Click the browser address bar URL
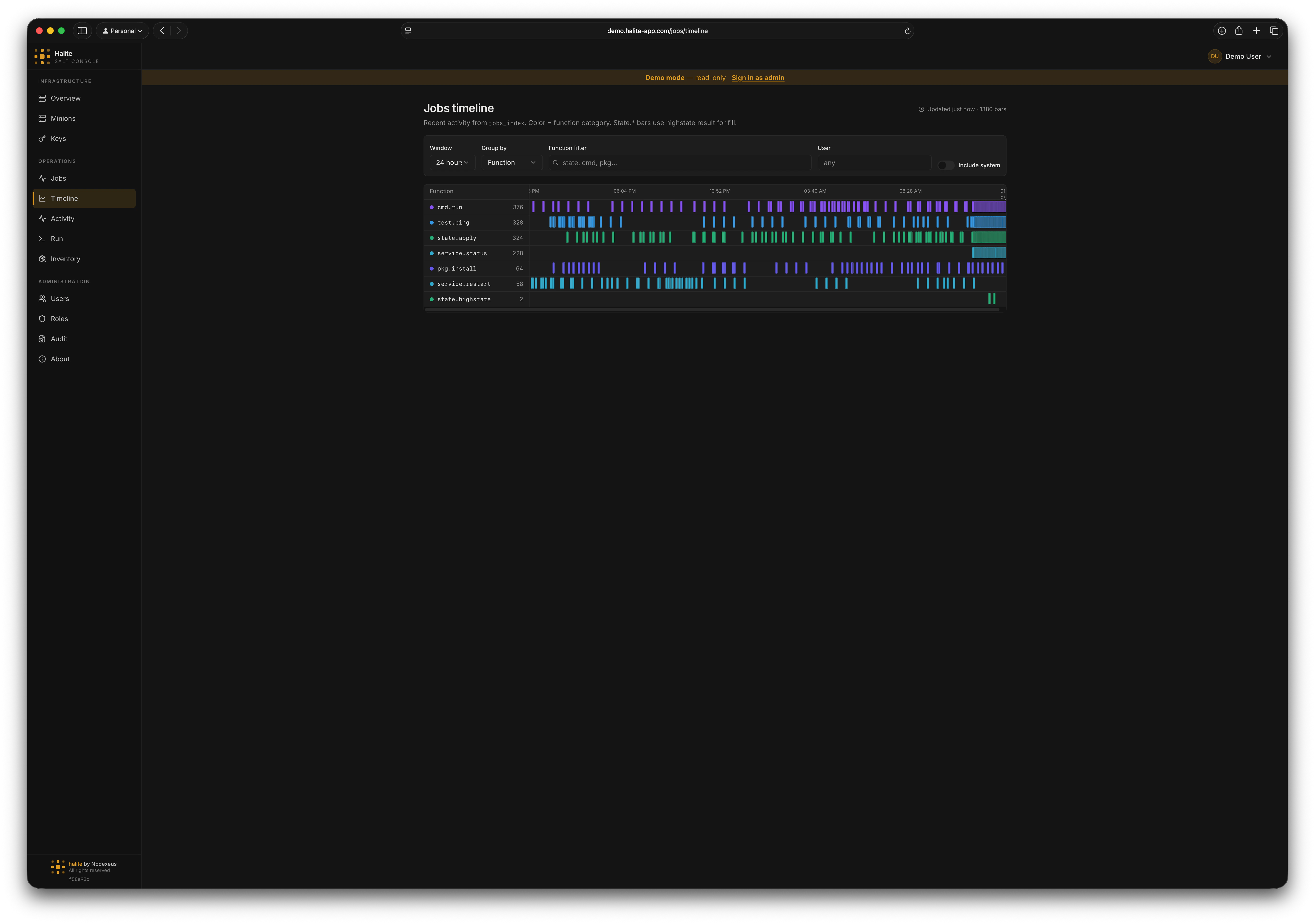 (x=657, y=31)
